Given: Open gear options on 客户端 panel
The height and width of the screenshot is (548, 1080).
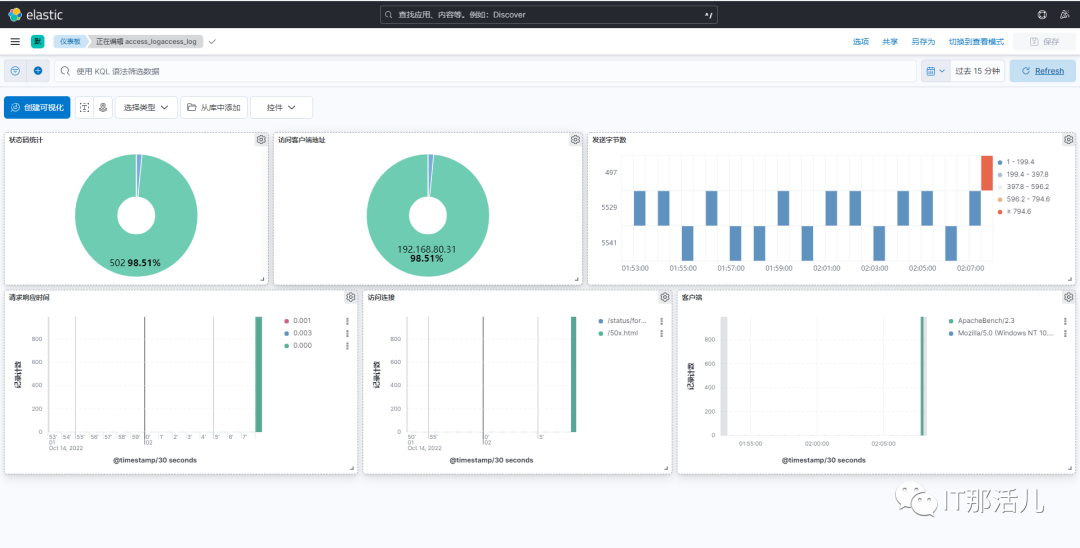Looking at the screenshot, I should pyautogui.click(x=1068, y=297).
